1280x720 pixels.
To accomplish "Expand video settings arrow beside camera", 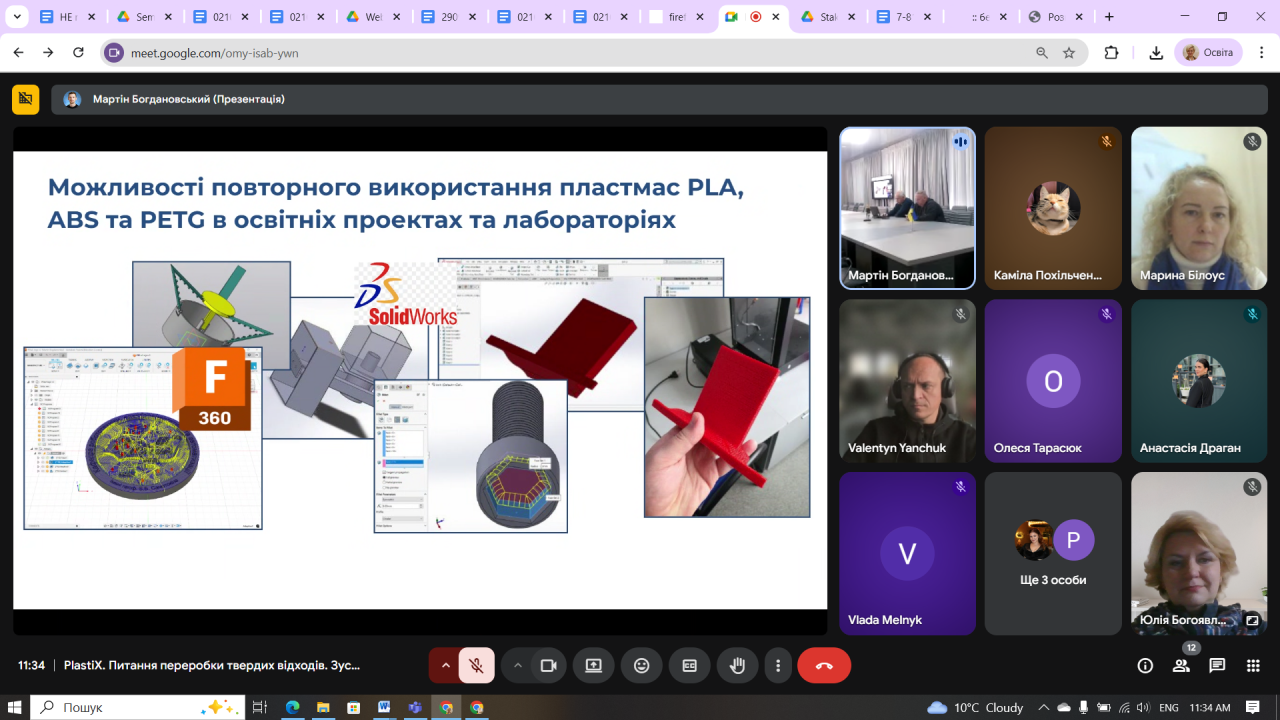I will (517, 666).
